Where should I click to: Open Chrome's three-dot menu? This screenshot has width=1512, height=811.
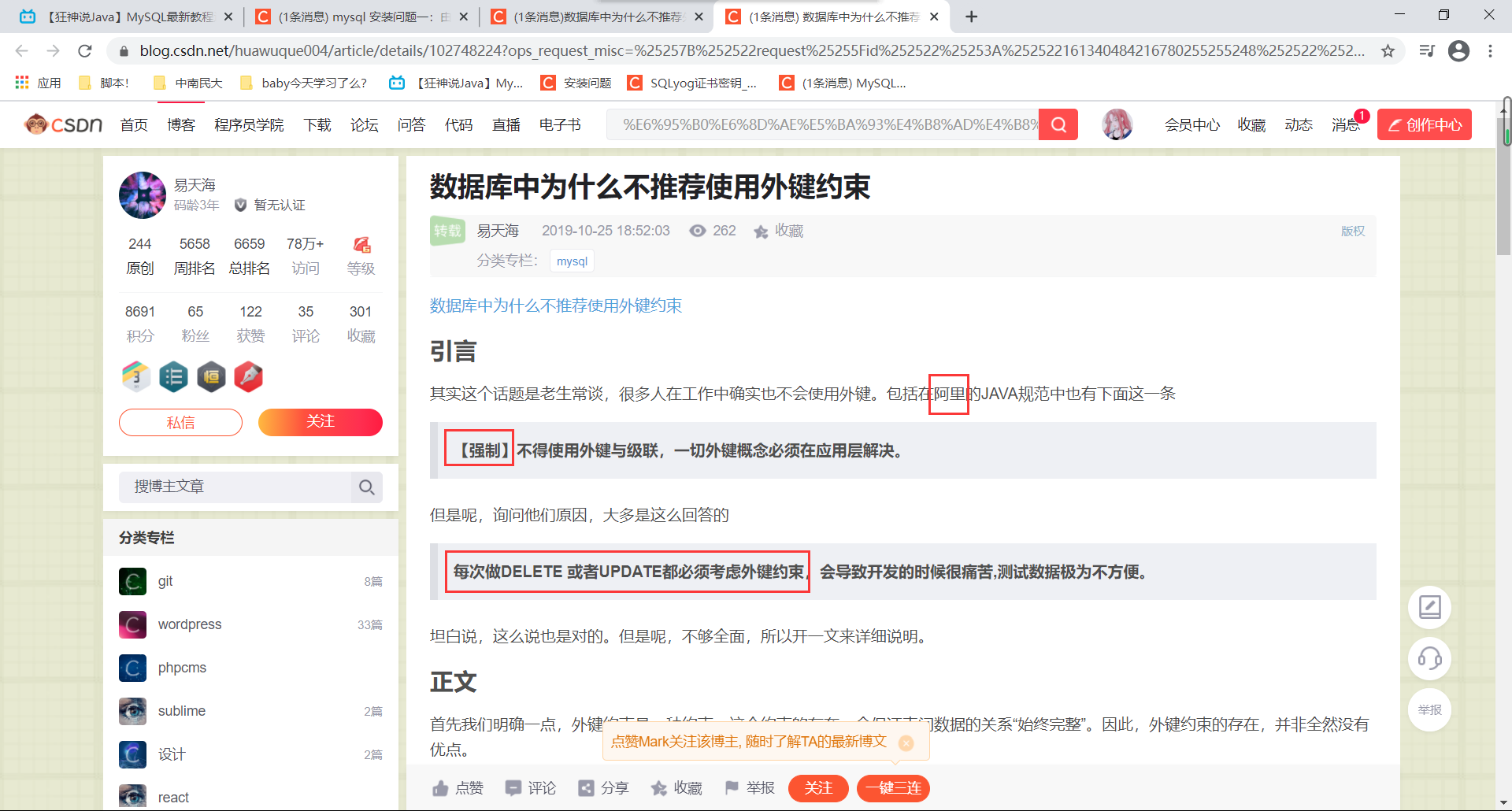tap(1490, 51)
